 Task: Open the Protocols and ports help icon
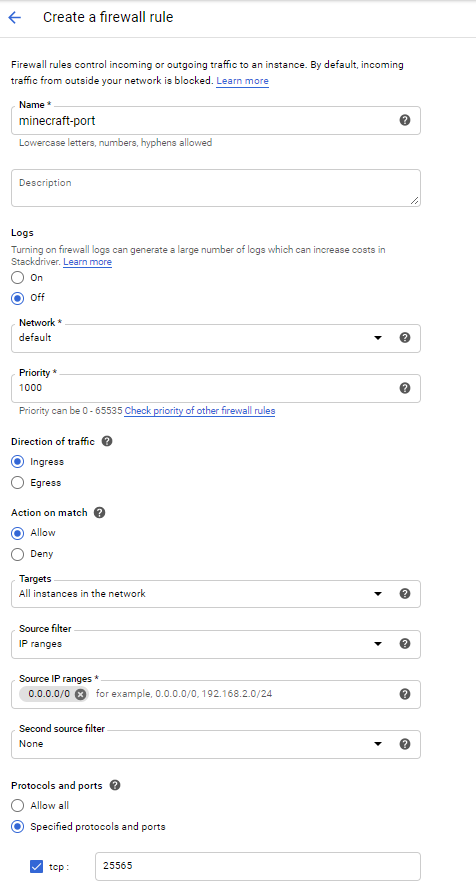click(x=115, y=785)
